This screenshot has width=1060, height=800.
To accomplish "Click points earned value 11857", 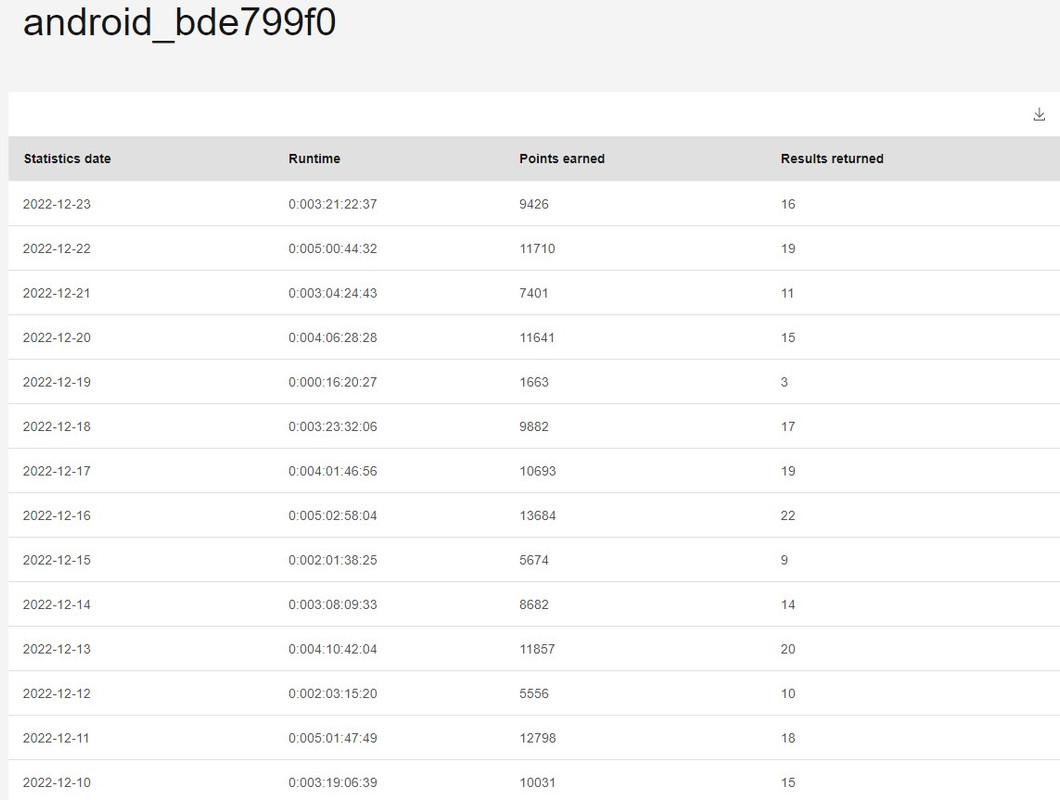I will (537, 649).
